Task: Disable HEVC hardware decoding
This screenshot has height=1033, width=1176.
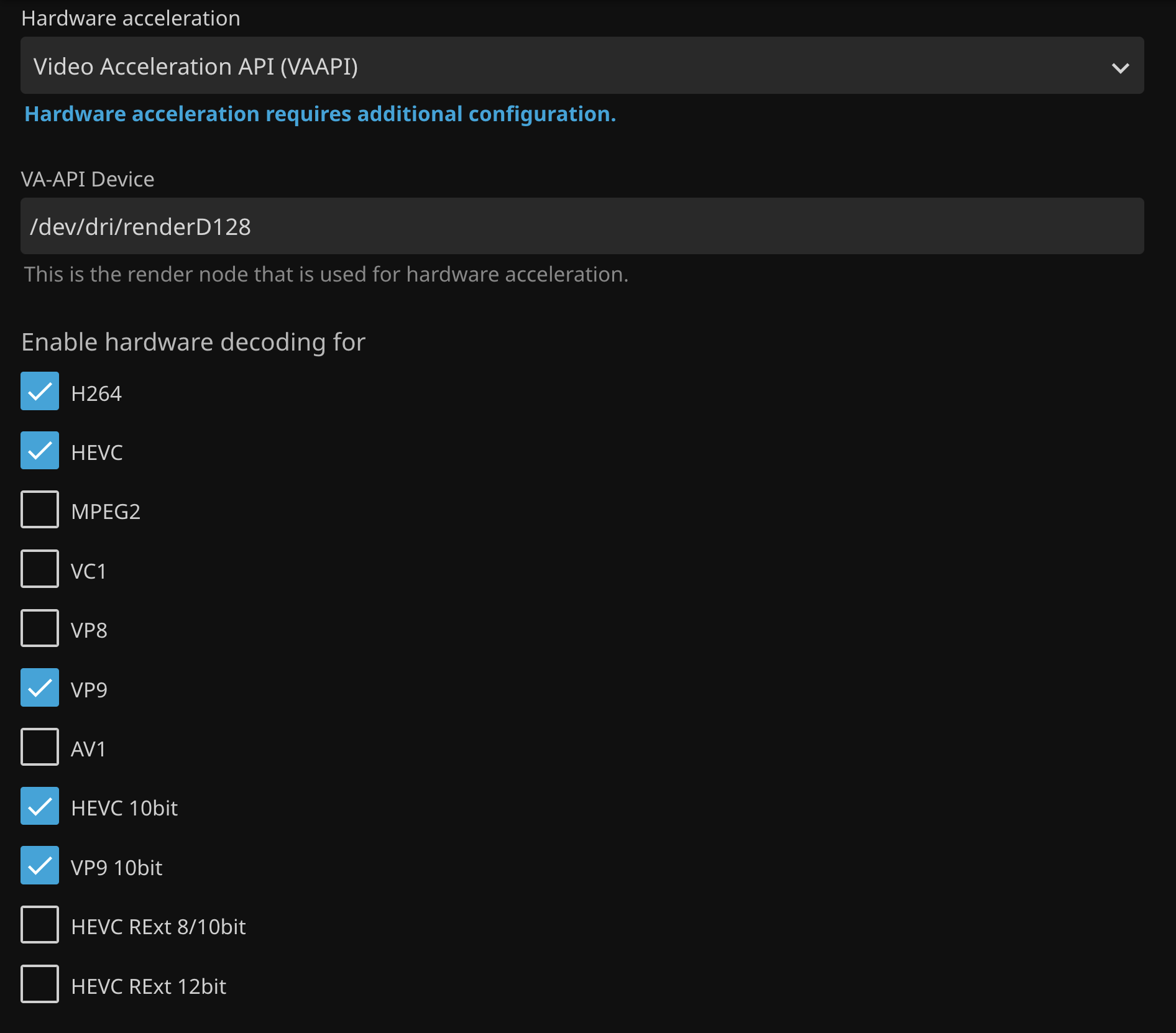Action: (40, 451)
